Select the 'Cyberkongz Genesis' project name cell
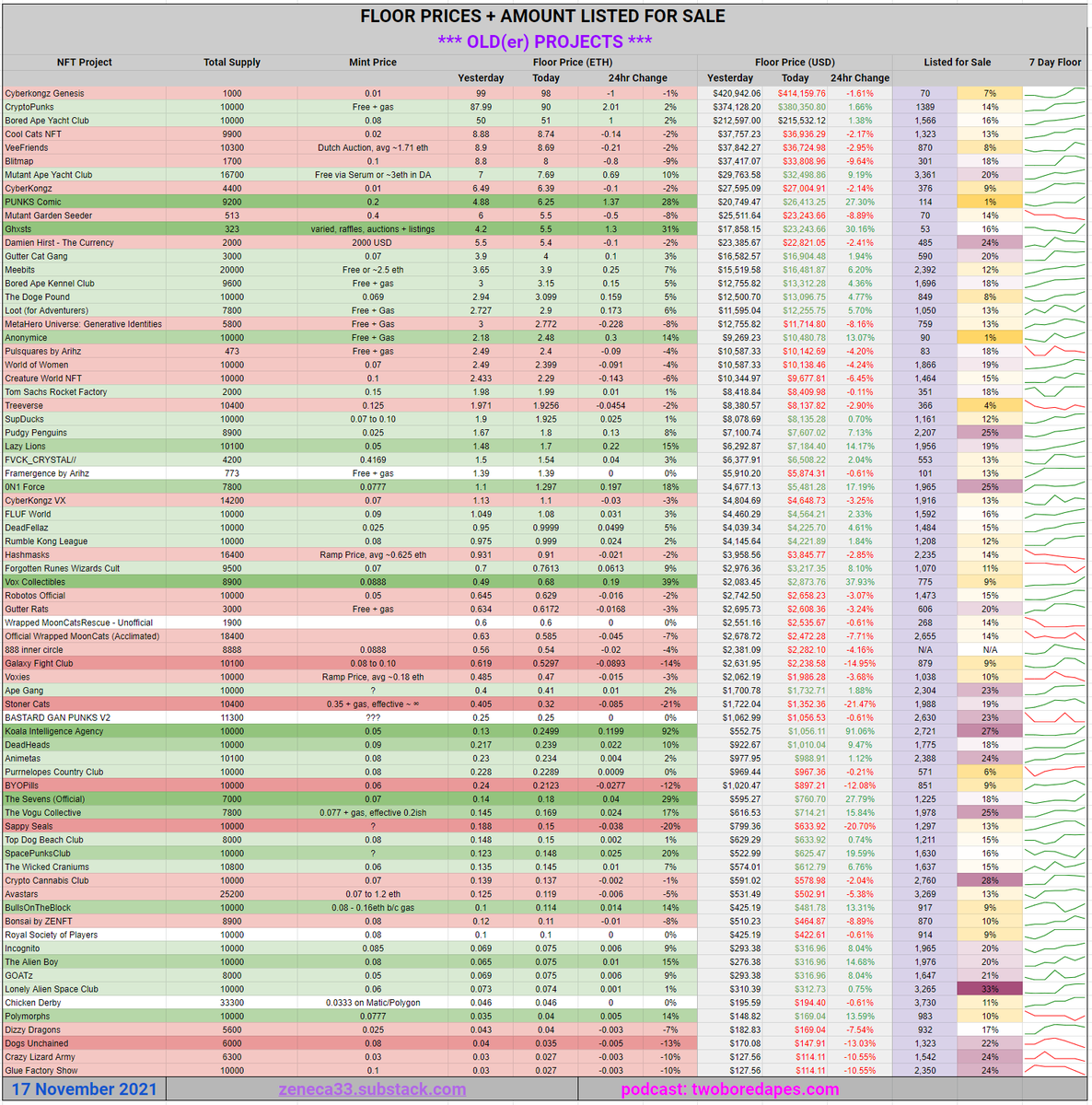 84,93
